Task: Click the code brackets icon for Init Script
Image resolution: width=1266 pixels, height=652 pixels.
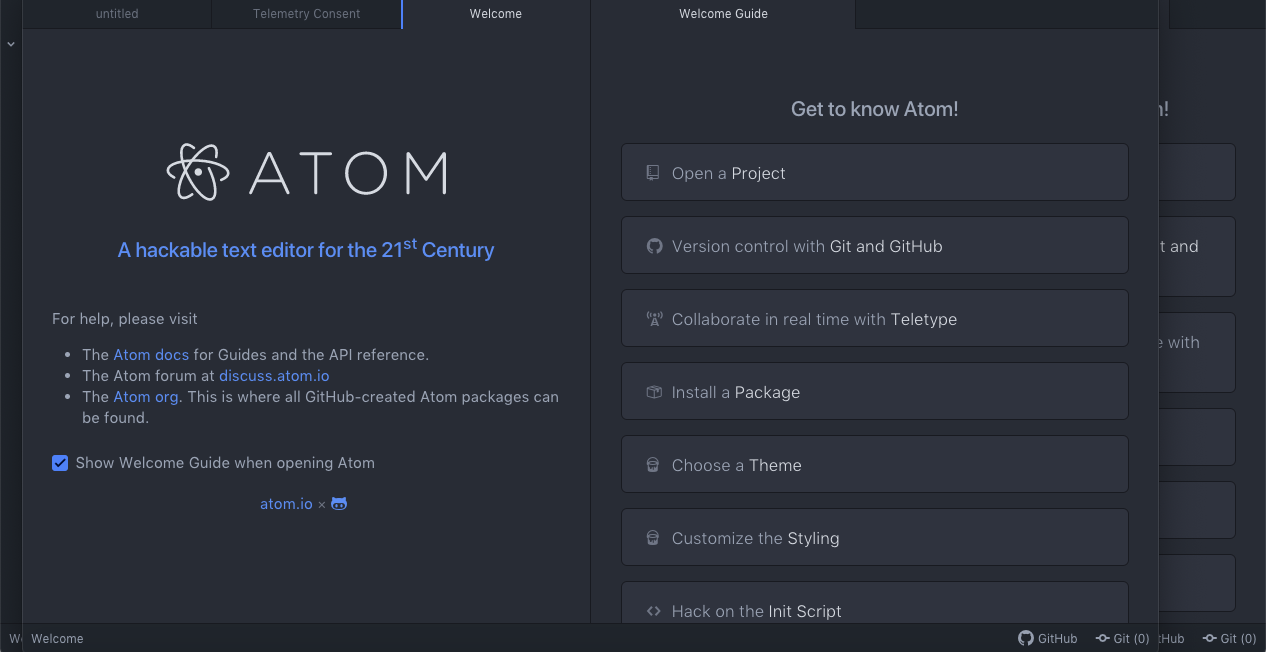Action: (654, 611)
